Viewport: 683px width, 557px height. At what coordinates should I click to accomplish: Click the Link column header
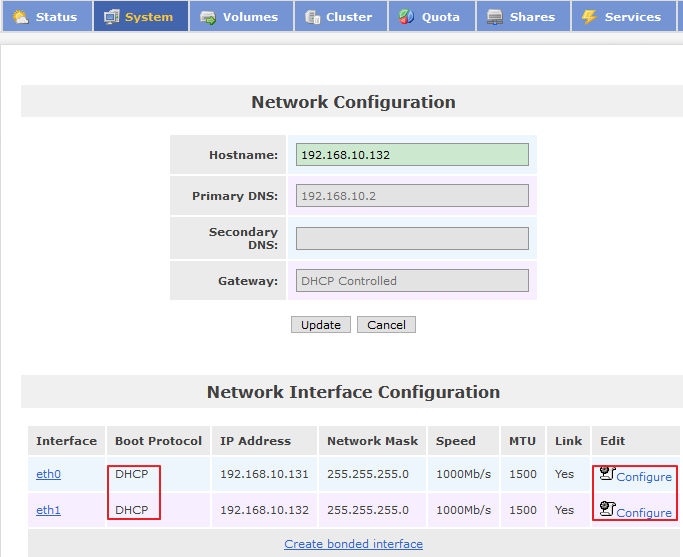568,441
